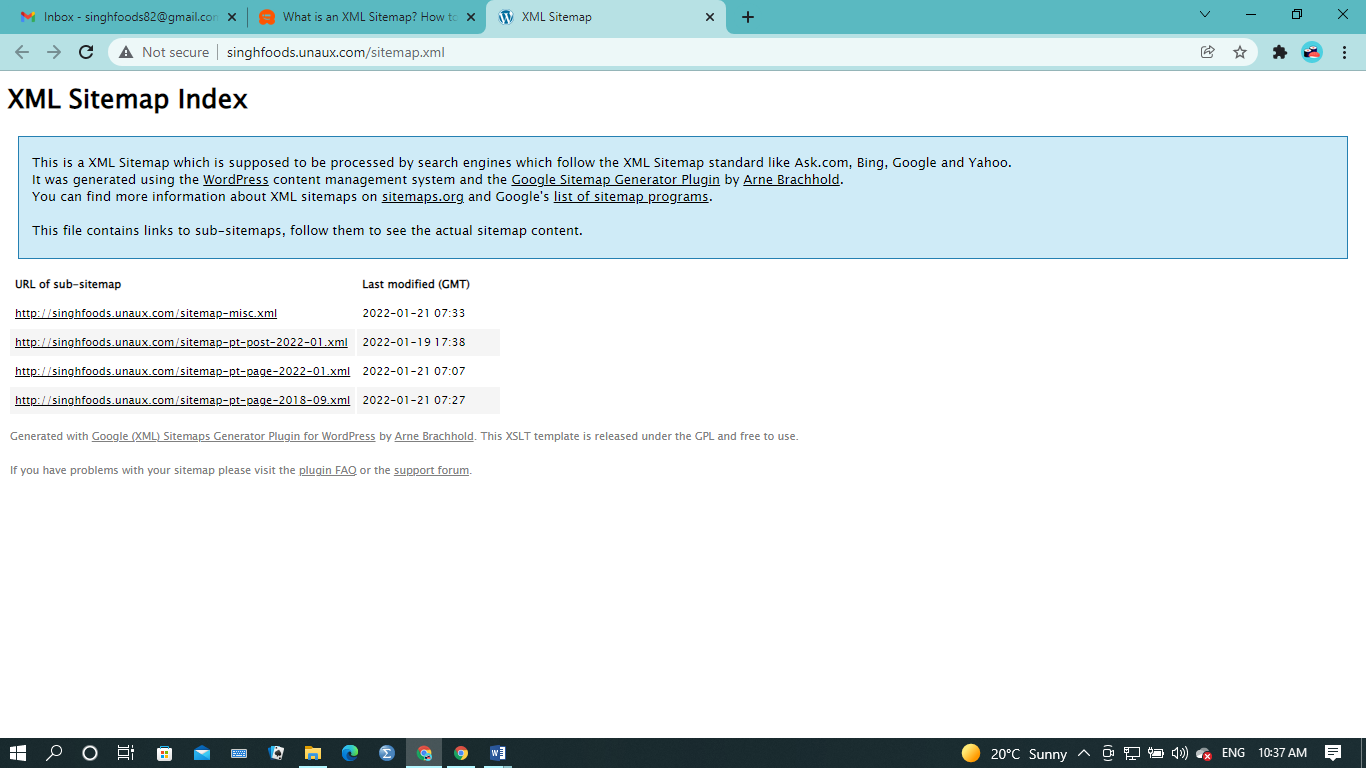Open the Chrome profile avatar

pyautogui.click(x=1312, y=52)
